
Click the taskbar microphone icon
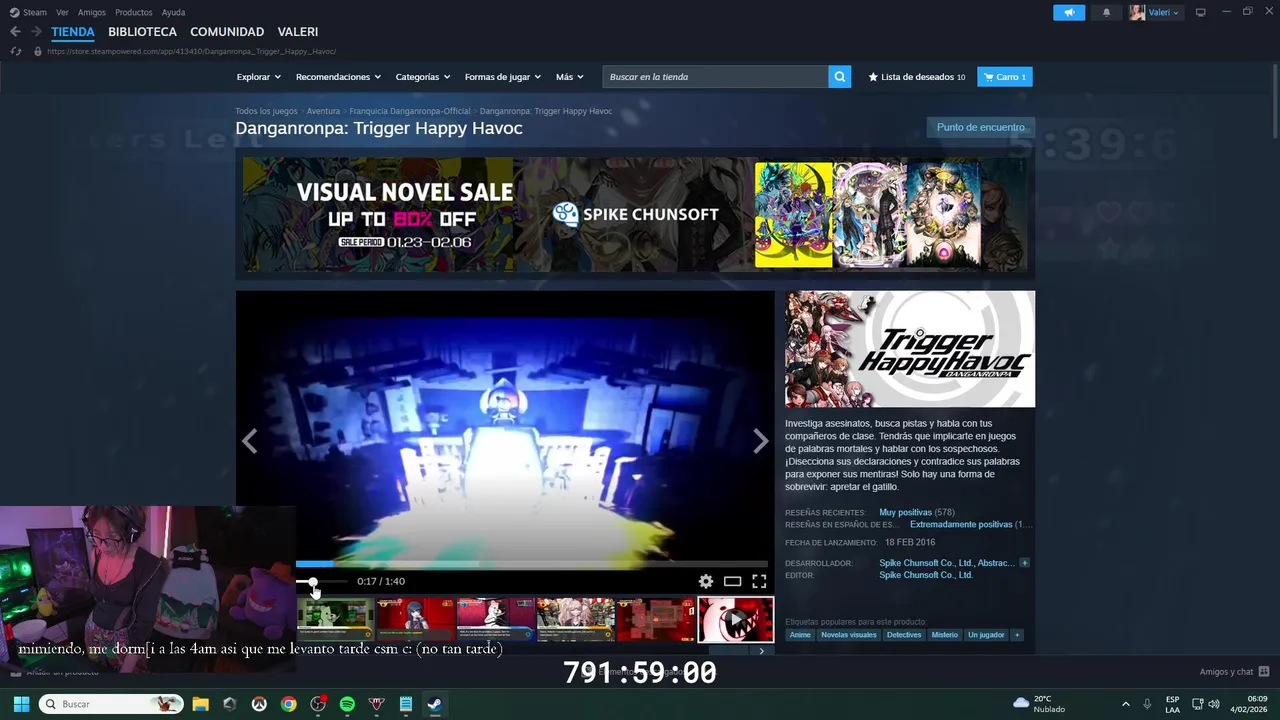click(1147, 704)
